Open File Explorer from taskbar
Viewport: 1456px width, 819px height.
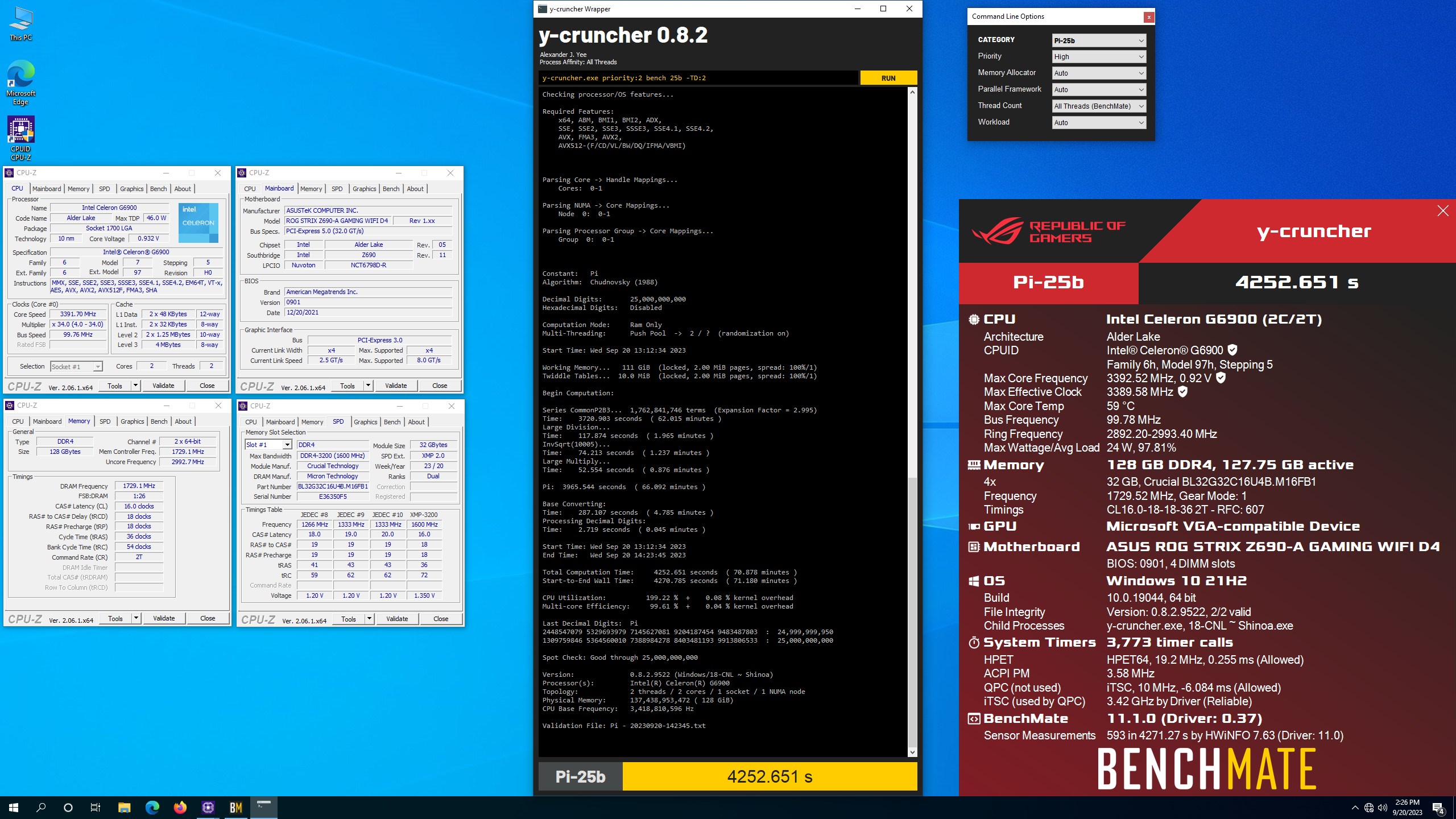tap(124, 808)
